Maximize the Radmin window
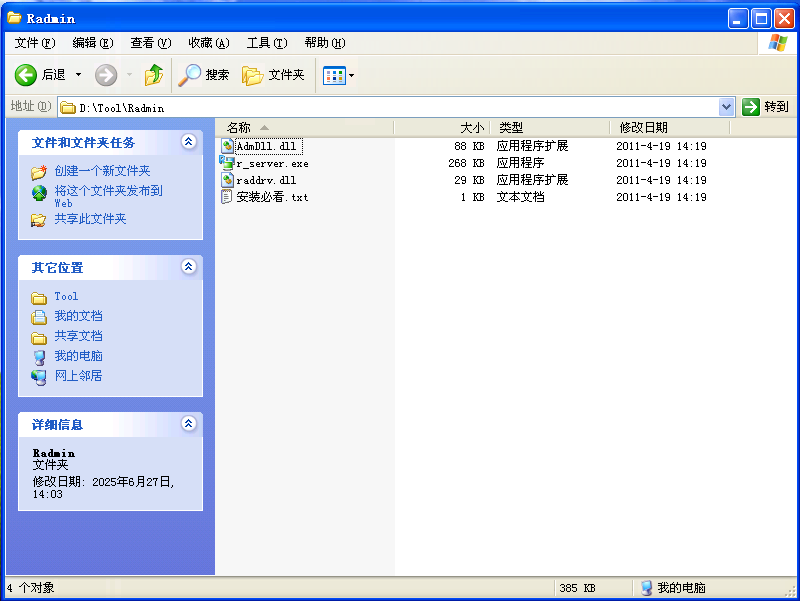 click(762, 19)
